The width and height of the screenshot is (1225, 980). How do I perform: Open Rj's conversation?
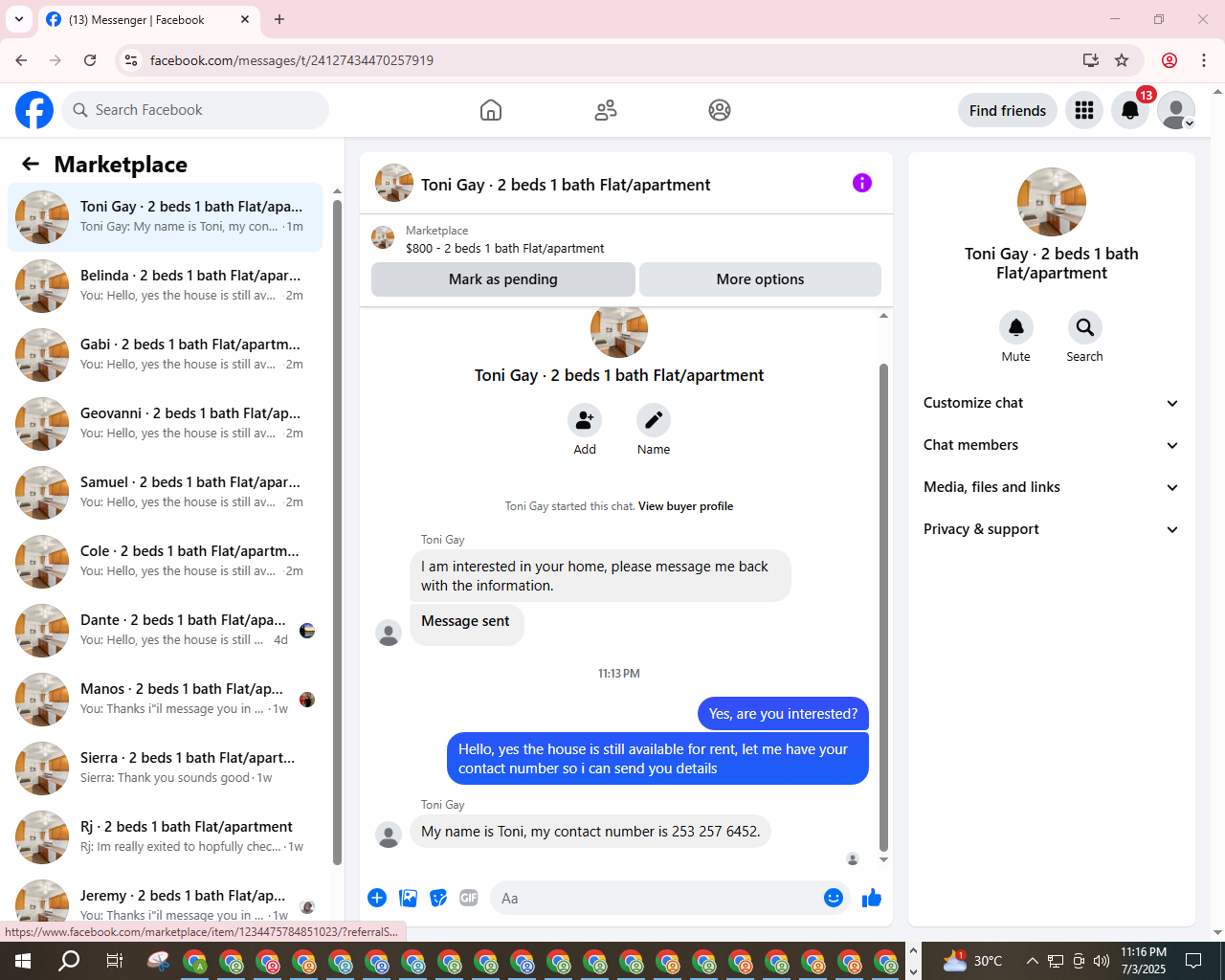[165, 837]
